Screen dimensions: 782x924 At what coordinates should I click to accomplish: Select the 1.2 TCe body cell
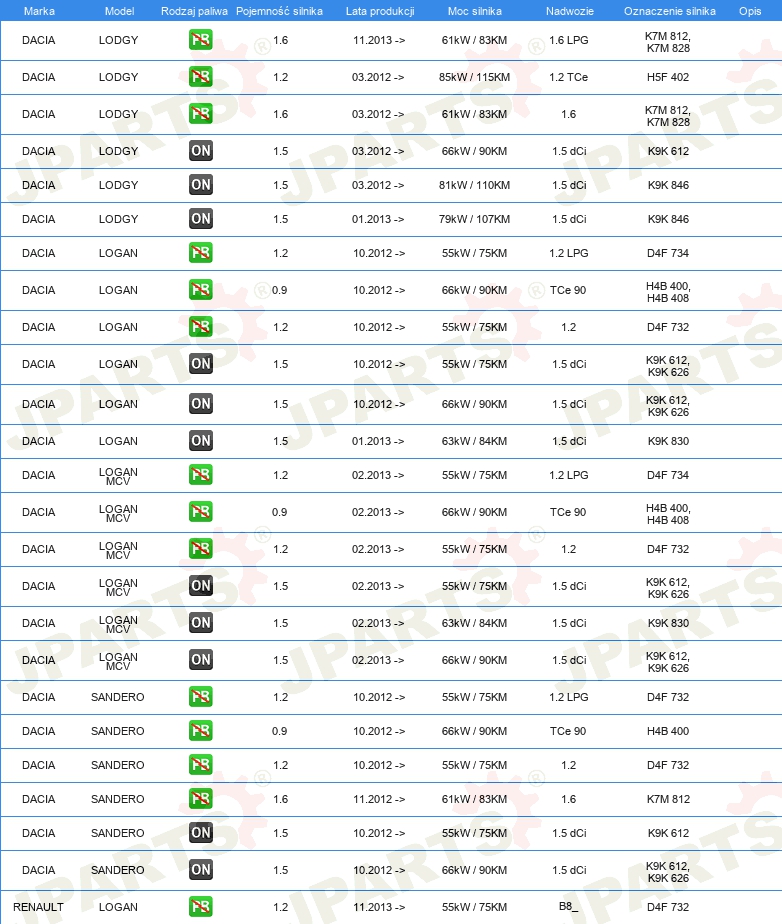point(568,77)
